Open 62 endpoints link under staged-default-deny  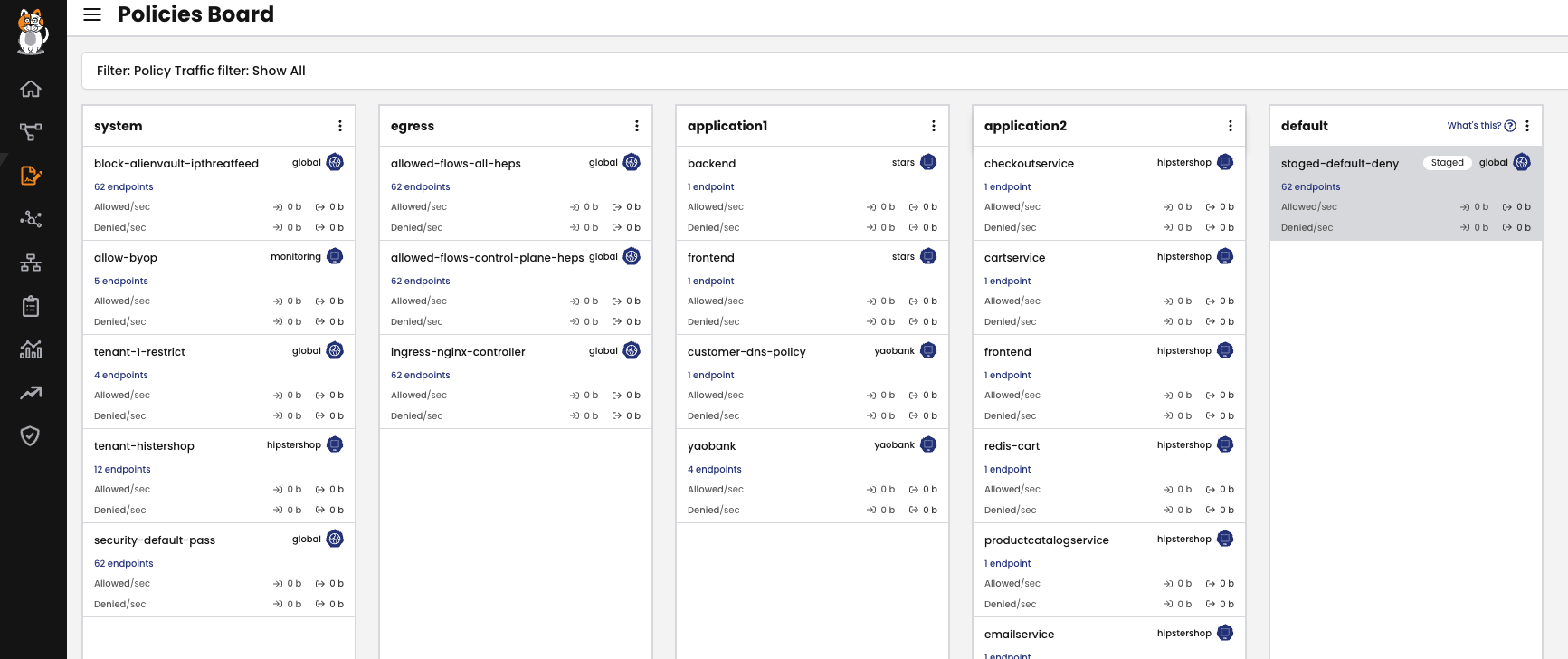(1310, 187)
